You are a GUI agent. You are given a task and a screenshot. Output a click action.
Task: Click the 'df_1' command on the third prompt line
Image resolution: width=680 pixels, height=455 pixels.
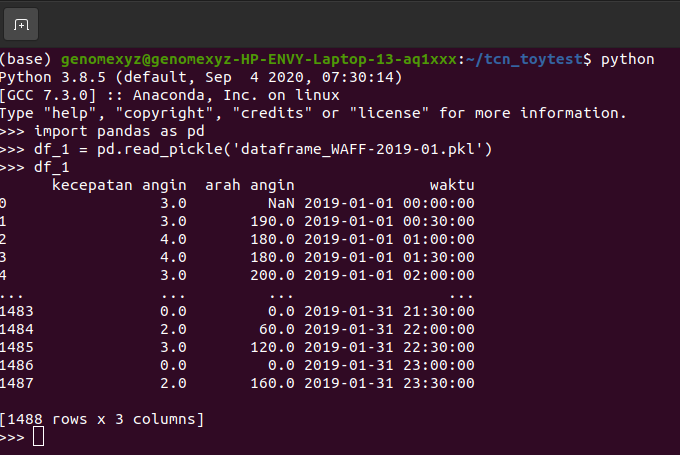pyautogui.click(x=52, y=167)
